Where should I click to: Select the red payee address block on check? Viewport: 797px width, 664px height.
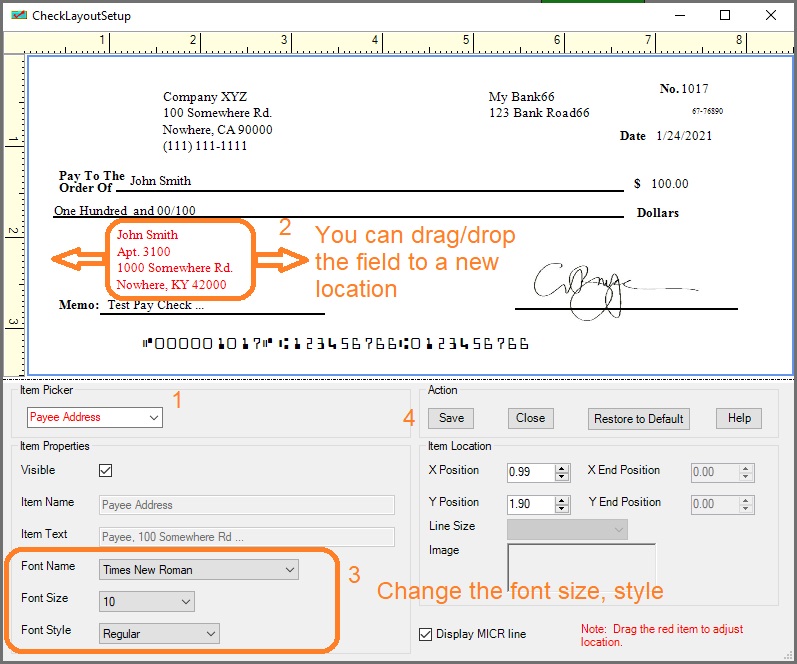point(176,260)
